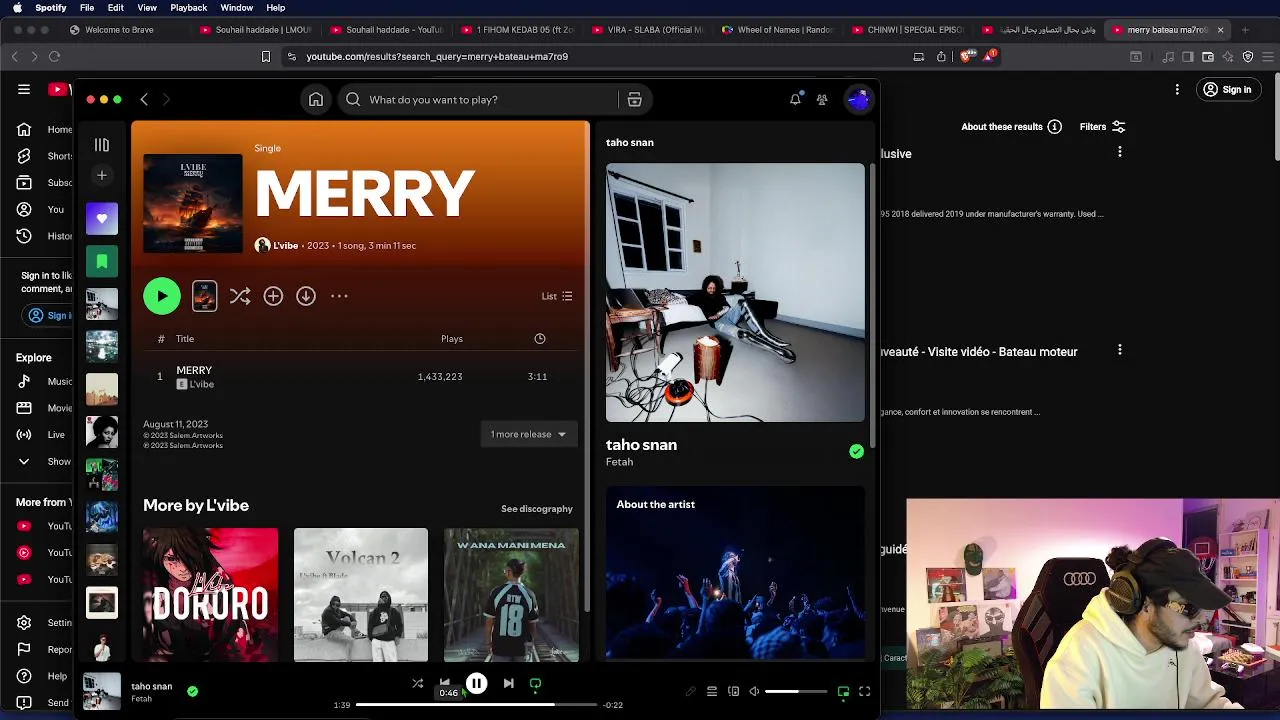Toggle repeat in player controls
This screenshot has height=720, width=1280.
click(535, 684)
